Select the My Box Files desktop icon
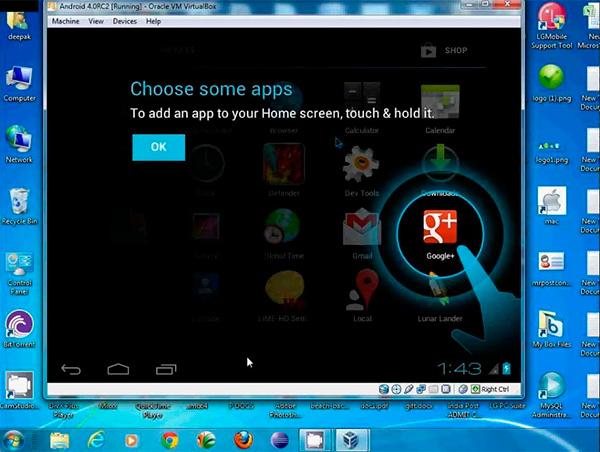 pos(551,329)
